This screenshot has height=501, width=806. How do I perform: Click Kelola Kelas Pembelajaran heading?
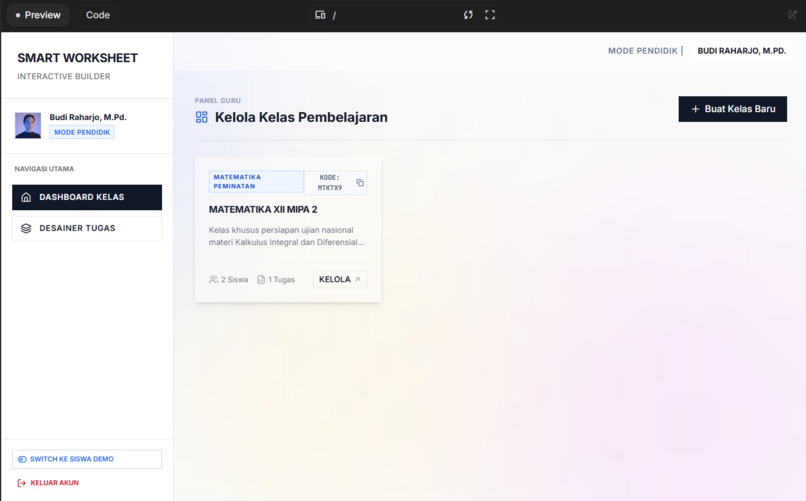[x=301, y=117]
